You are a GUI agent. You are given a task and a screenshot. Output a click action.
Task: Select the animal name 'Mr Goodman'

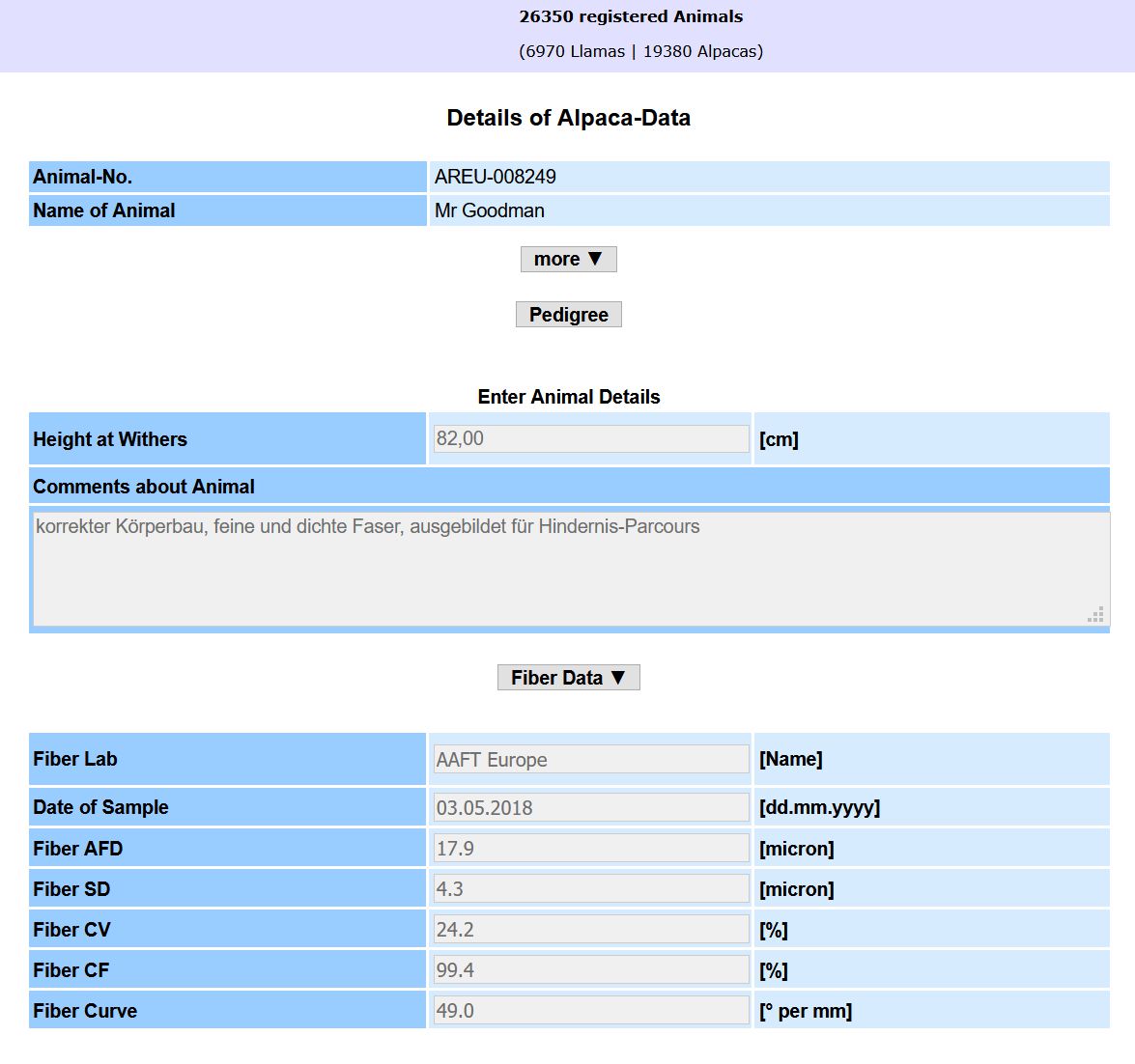pos(490,210)
